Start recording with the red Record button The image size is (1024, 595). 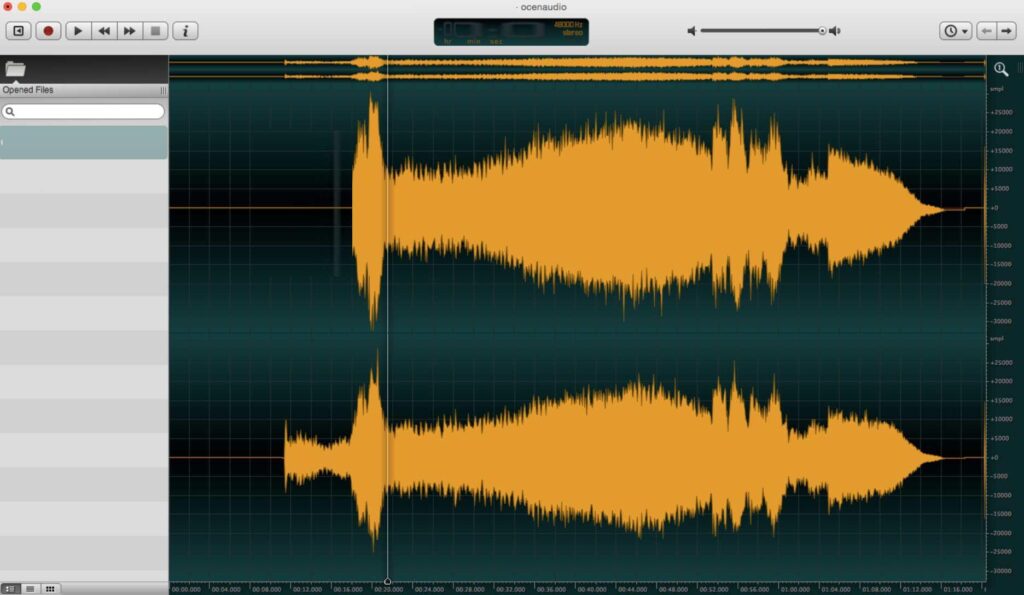(x=48, y=31)
